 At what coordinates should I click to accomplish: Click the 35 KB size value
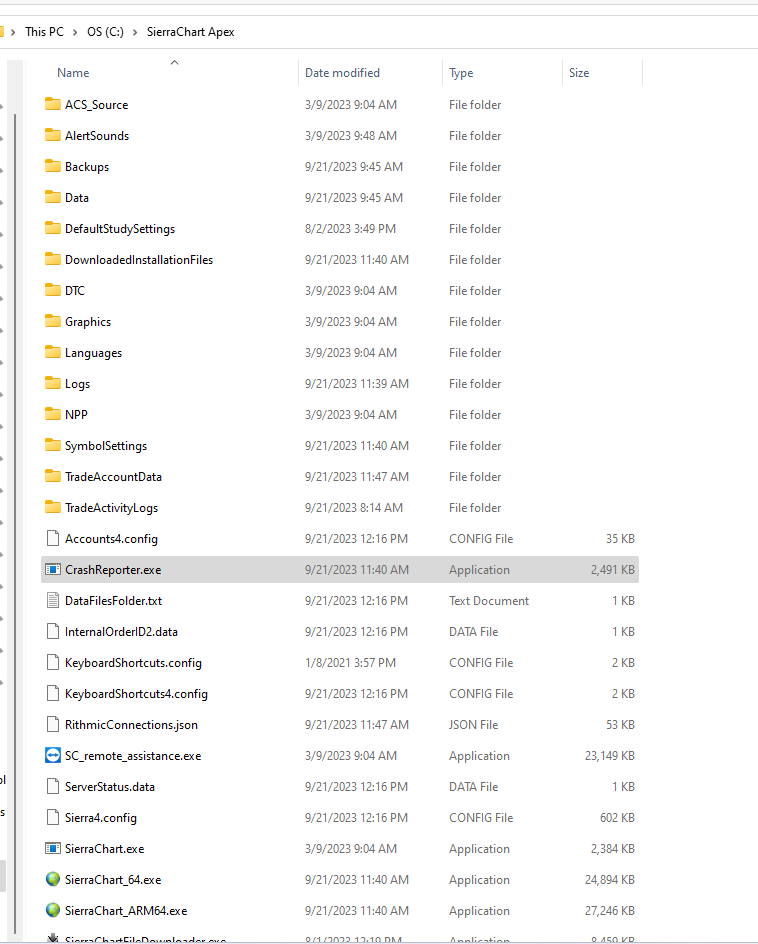click(620, 539)
